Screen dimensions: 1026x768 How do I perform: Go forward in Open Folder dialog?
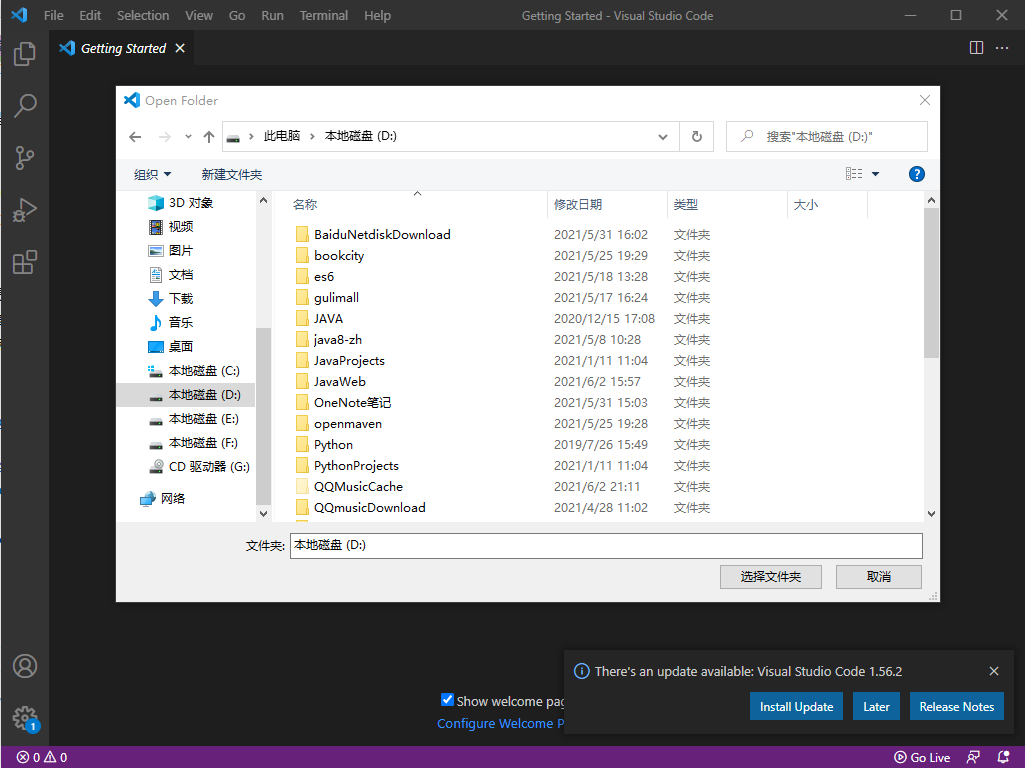[164, 137]
